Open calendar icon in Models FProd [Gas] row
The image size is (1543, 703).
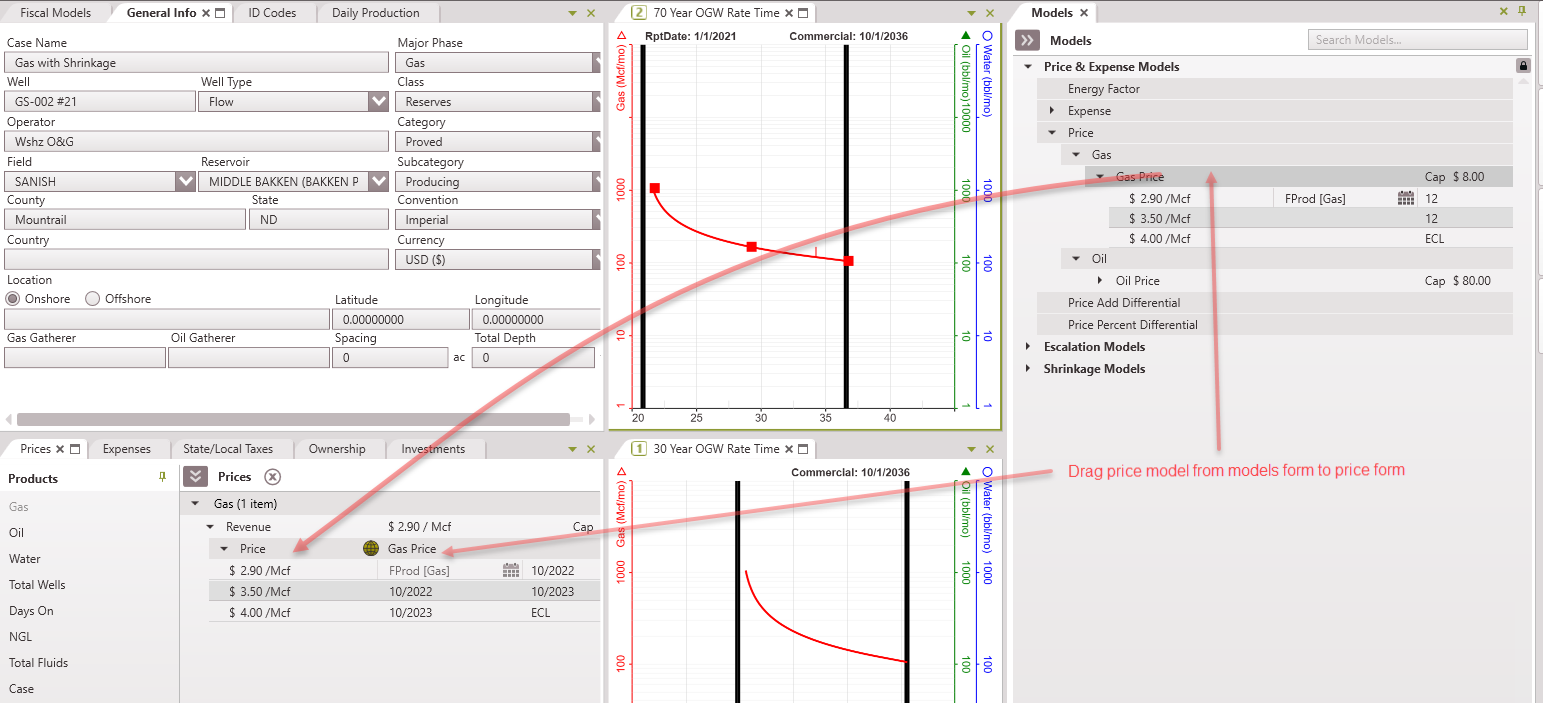coord(1406,199)
